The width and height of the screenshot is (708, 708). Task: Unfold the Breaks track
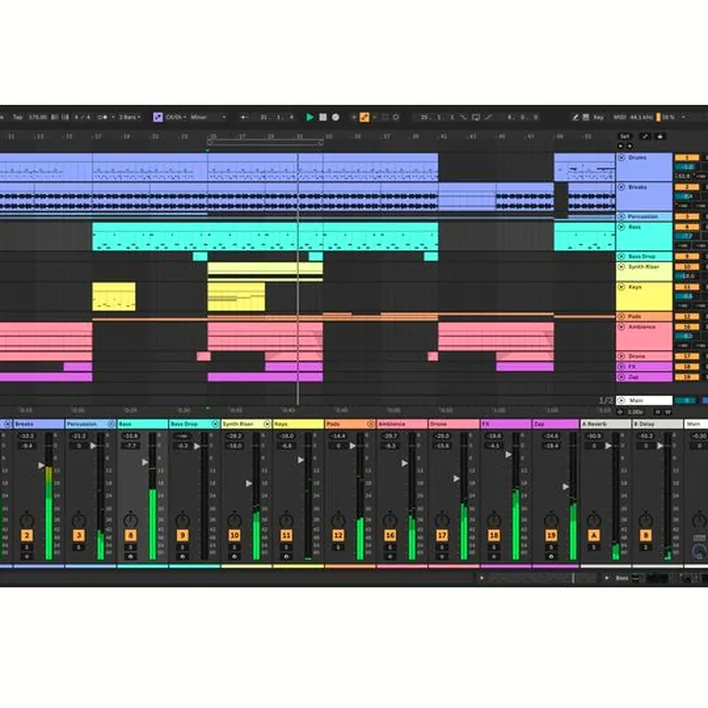coord(621,187)
